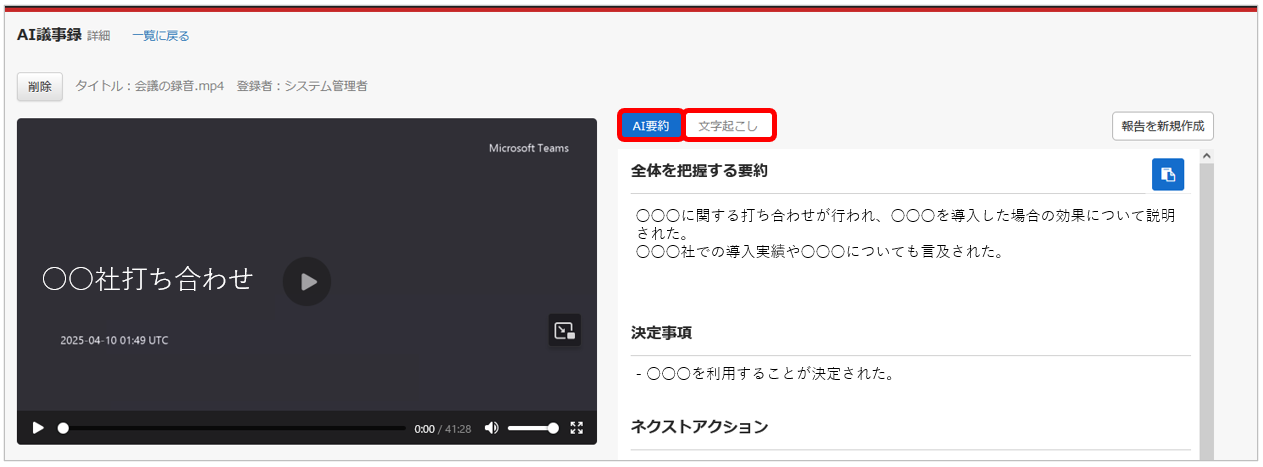Viewport: 1263px width, 467px height.
Task: Click the play icon in the video control bar
Action: tap(38, 428)
